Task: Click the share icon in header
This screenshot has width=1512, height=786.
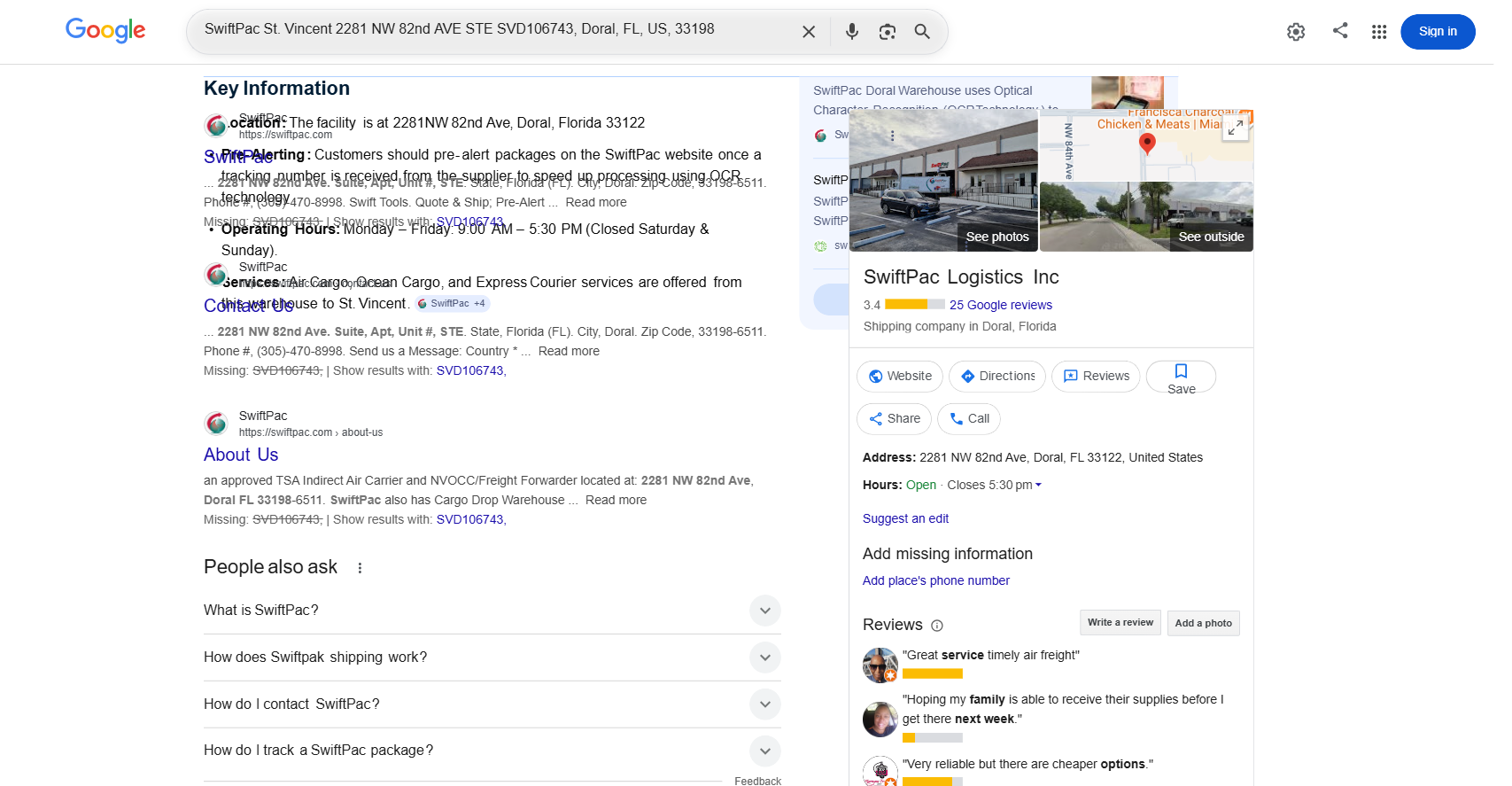Action: tap(1340, 30)
